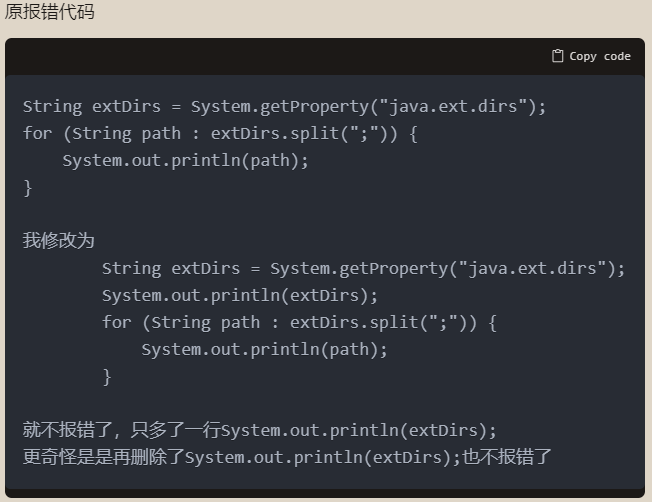This screenshot has height=502, width=652.
Task: Click the second indented for loop line
Action: pyautogui.click(x=299, y=323)
